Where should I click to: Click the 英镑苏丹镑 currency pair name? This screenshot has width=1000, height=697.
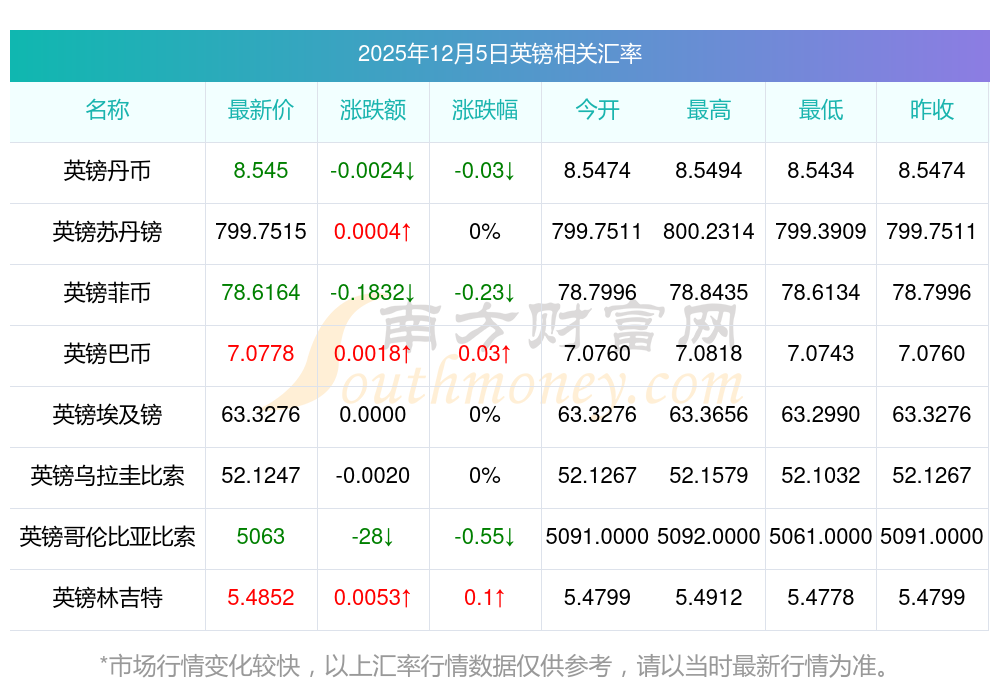(107, 232)
